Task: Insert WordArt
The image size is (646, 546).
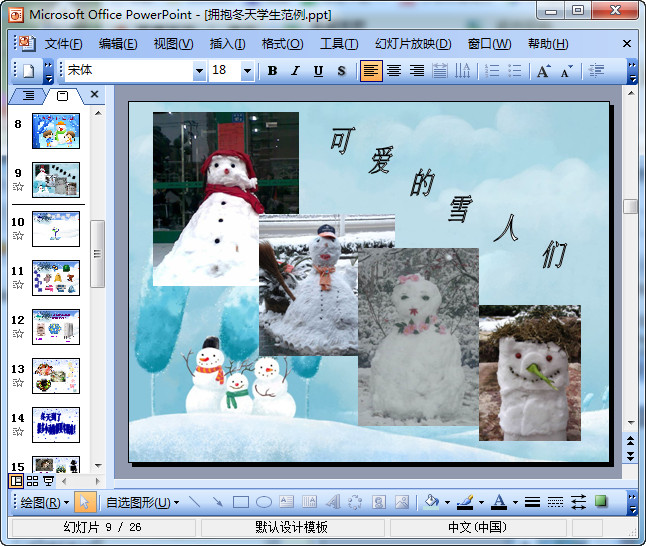Action: point(333,502)
